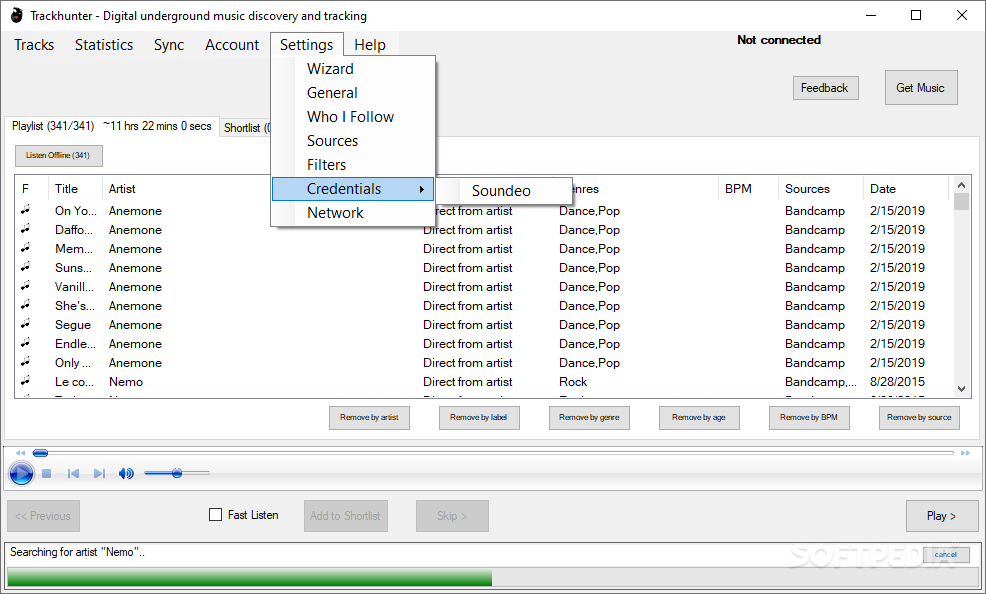Viewport: 986px width, 594px height.
Task: Select Who I Follow in Settings menu
Action: tap(353, 116)
